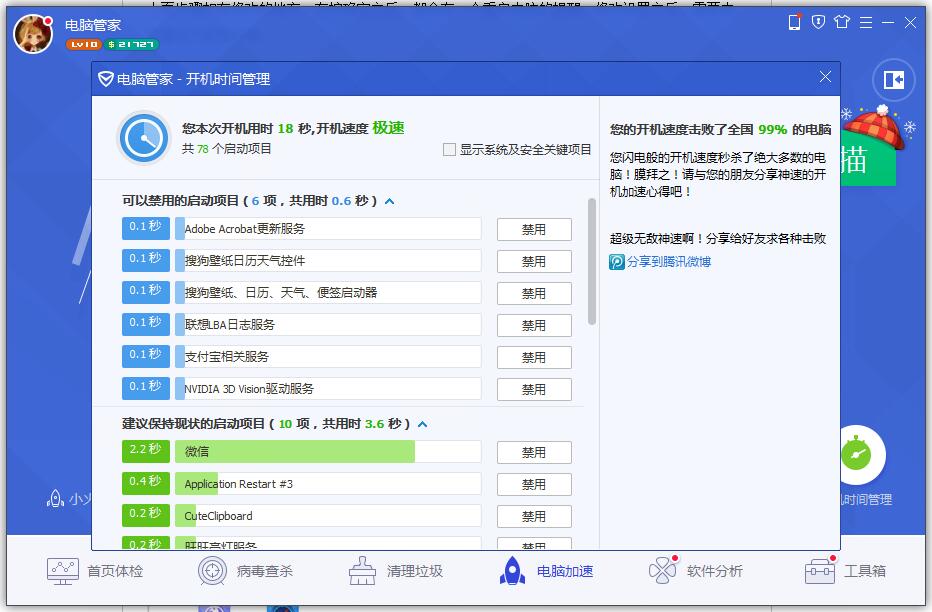
Task: Click the Application Restart #3 time bar
Action: coord(328,484)
